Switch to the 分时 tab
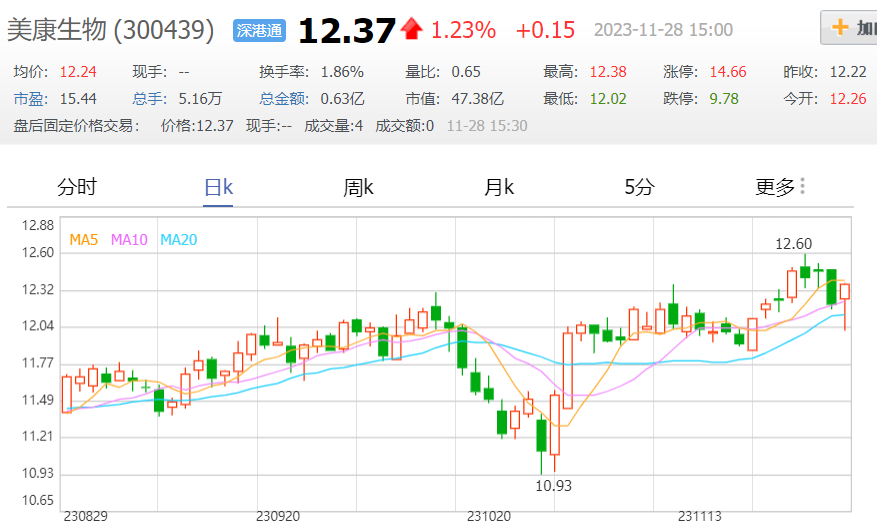This screenshot has width=877, height=526. click(77, 187)
